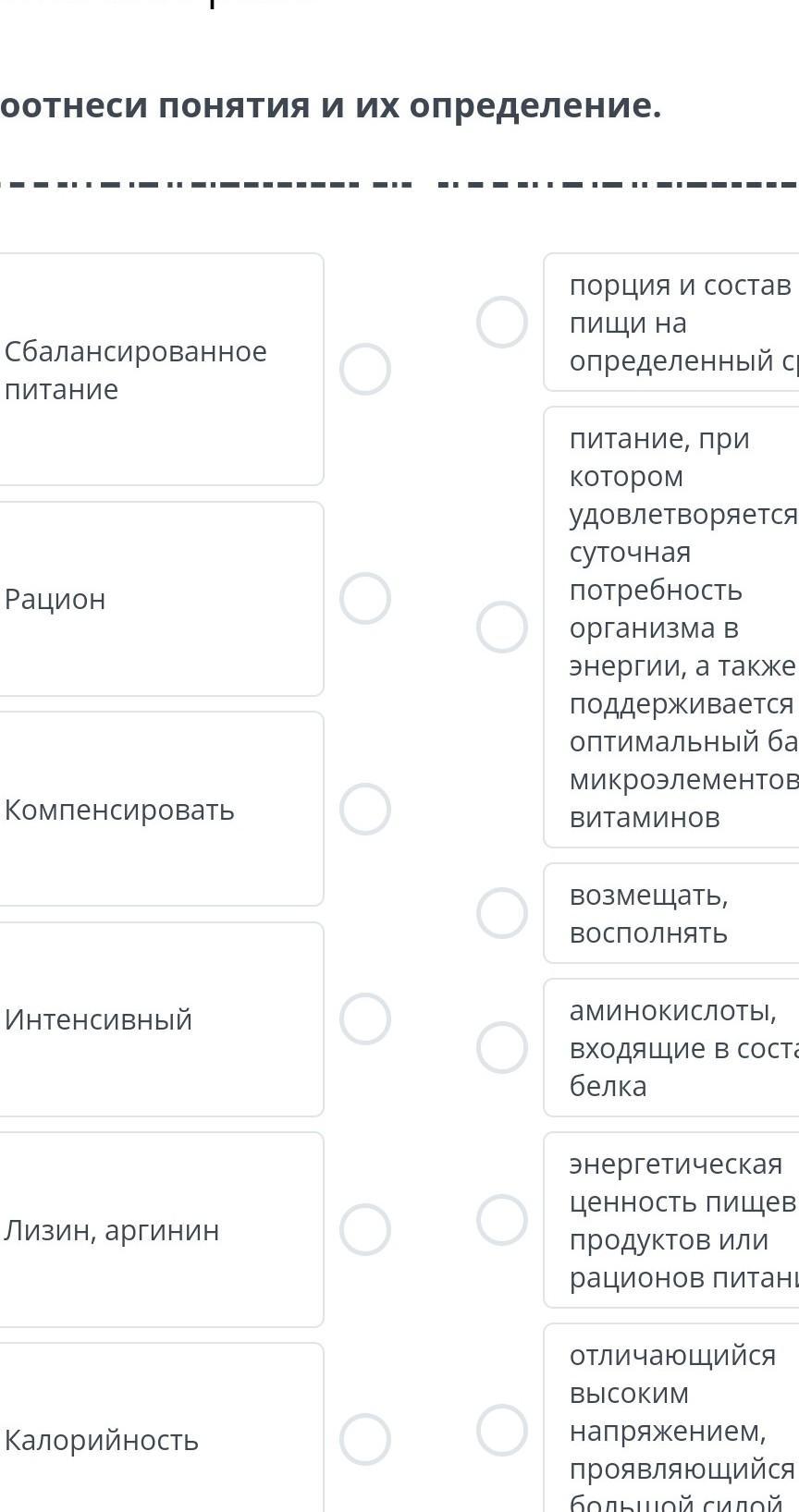The image size is (799, 1512).
Task: Select circle for 'отличающийся высоким напряжением'
Action: [502, 1431]
